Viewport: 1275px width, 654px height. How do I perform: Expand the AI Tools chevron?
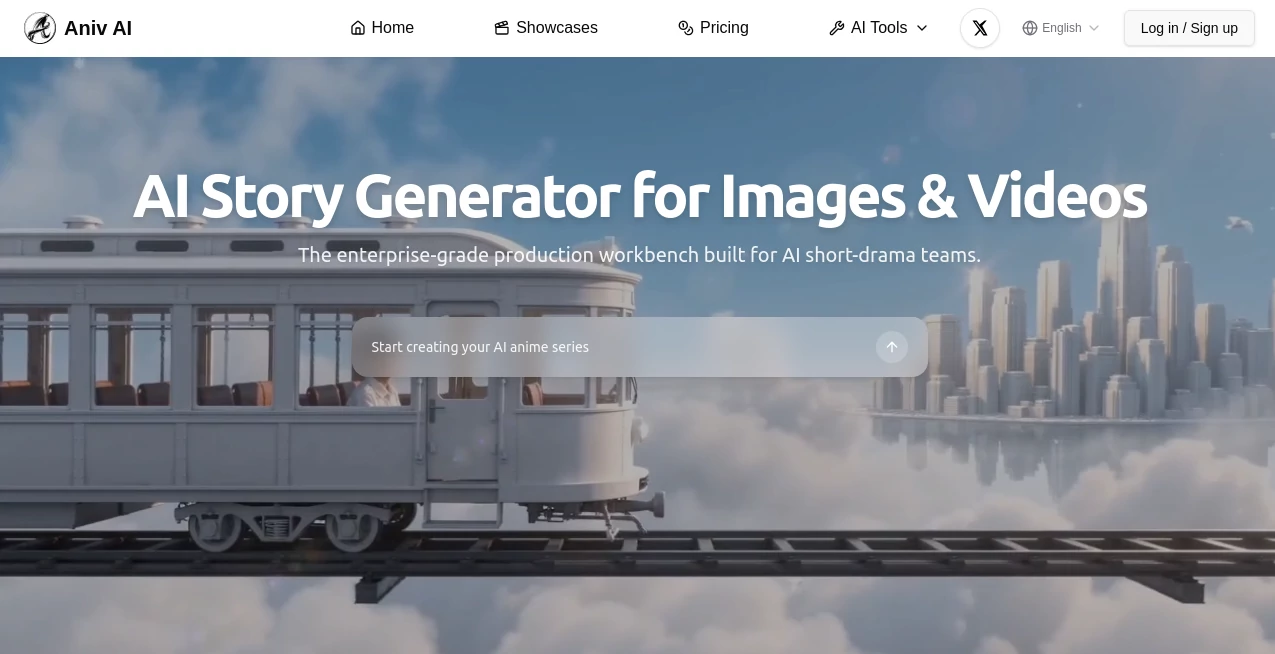coord(922,28)
